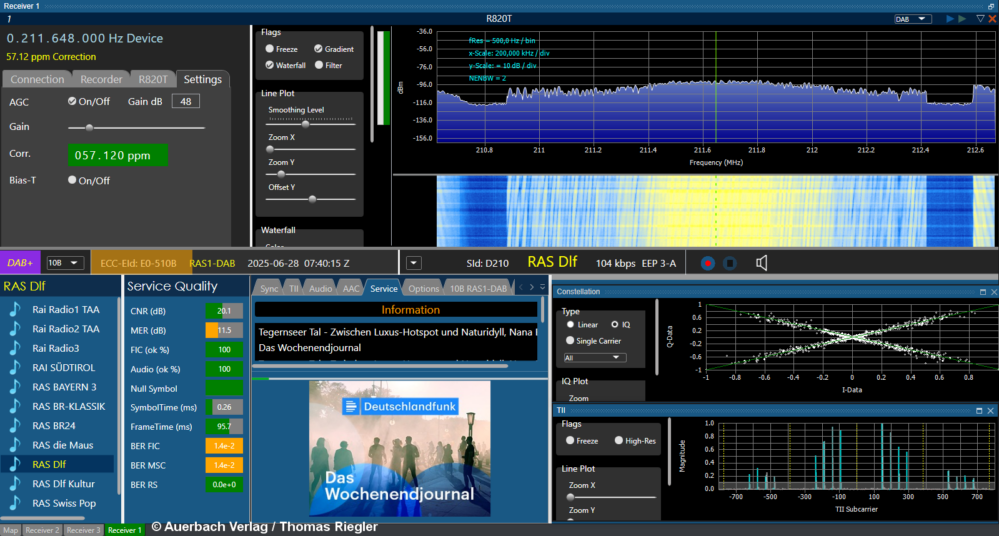Maximize the TII panel
This screenshot has height=536, width=999.
click(979, 410)
